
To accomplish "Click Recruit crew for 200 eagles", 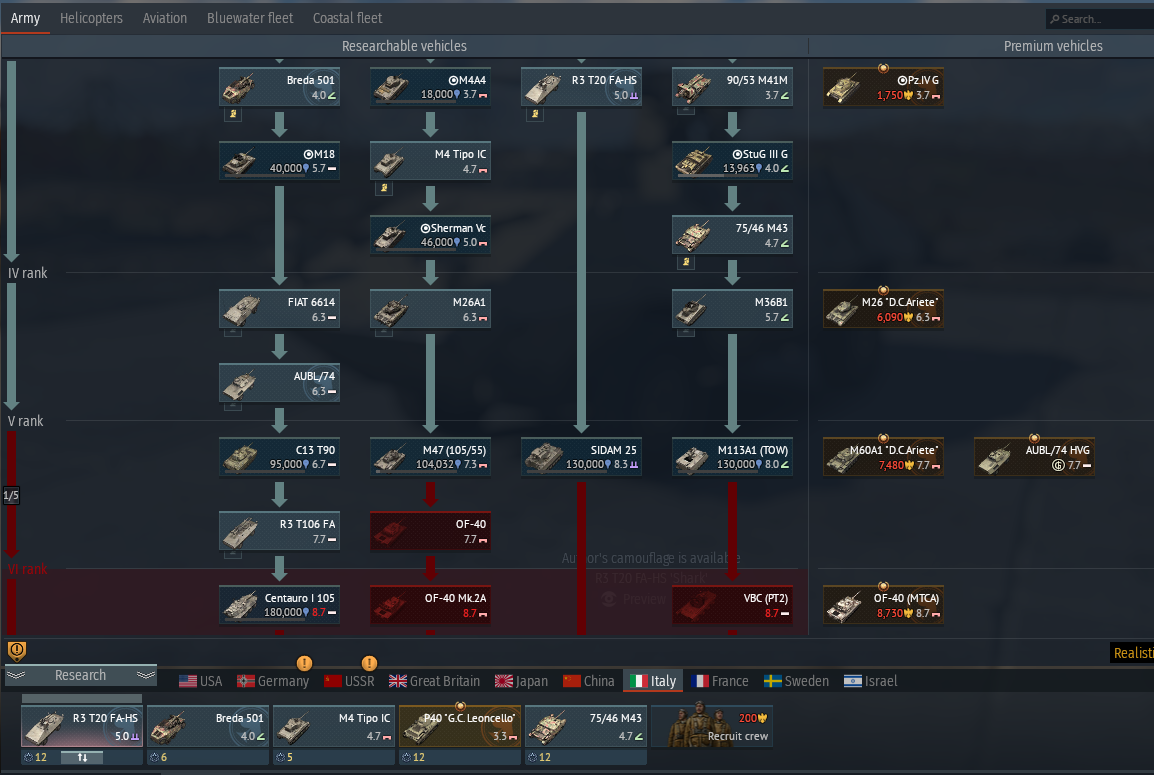I will pyautogui.click(x=712, y=726).
